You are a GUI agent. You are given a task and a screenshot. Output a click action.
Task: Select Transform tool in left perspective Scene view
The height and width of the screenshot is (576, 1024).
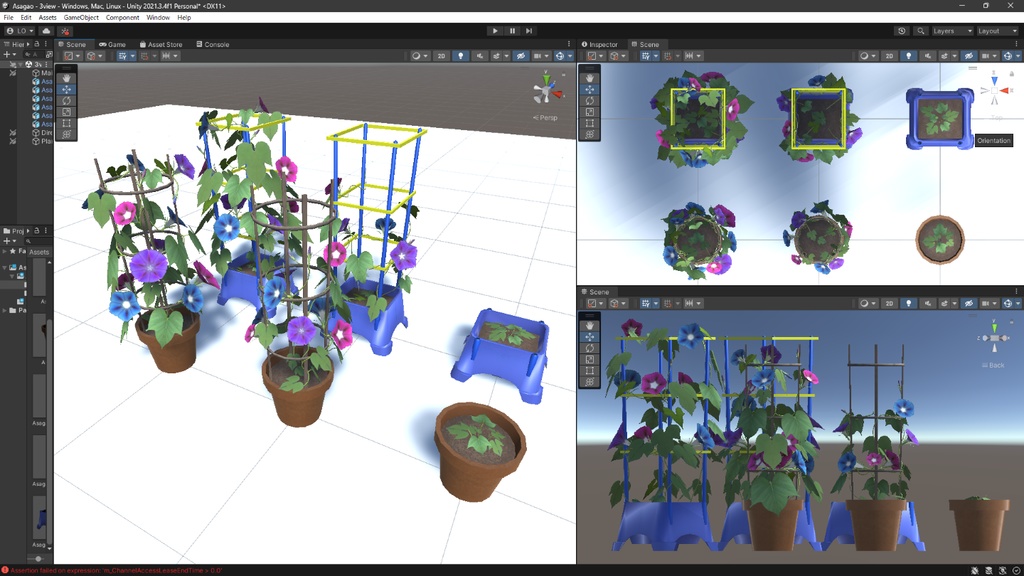coord(66,134)
